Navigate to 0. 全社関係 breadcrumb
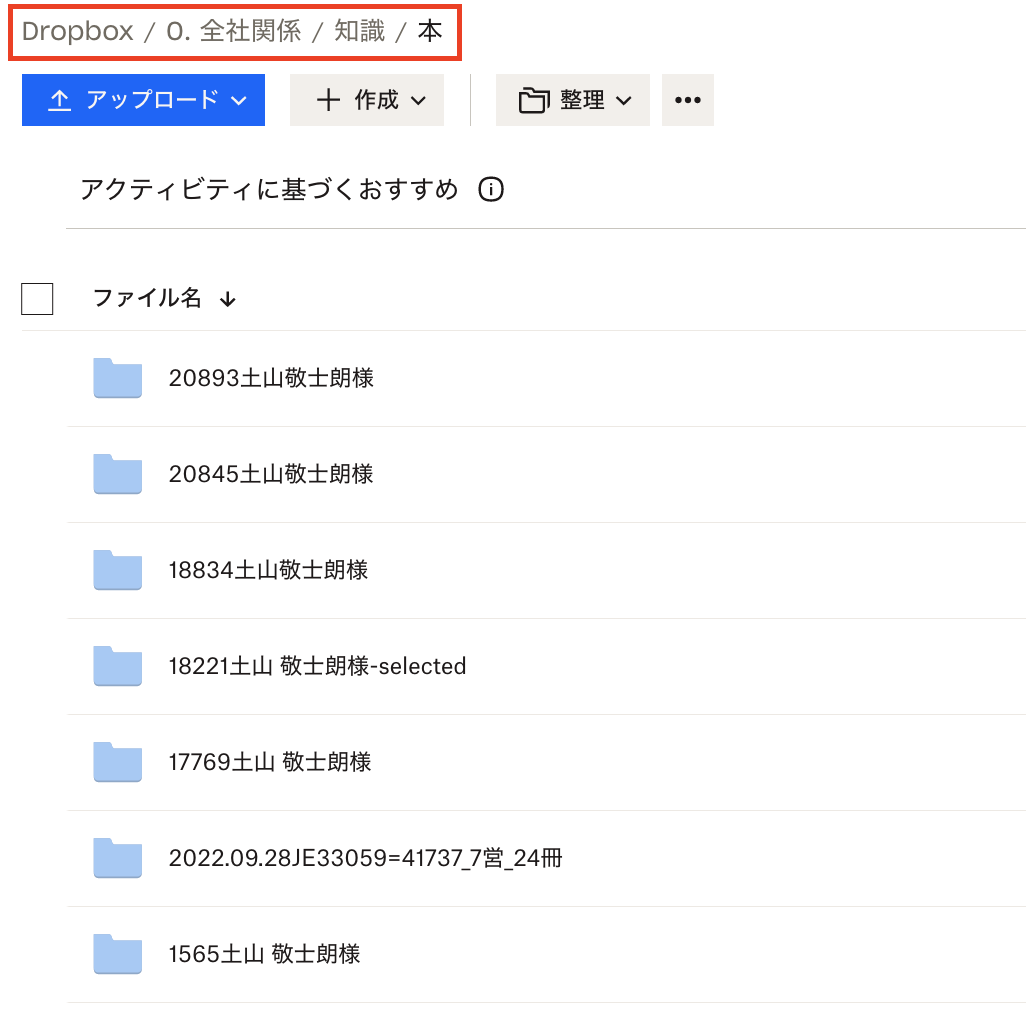 [233, 32]
